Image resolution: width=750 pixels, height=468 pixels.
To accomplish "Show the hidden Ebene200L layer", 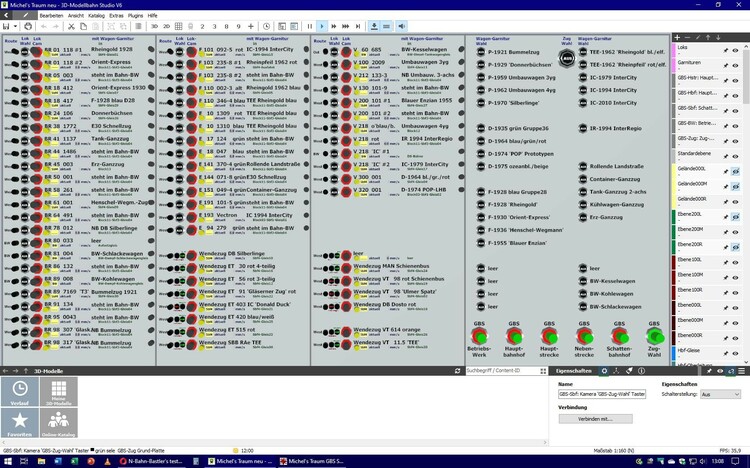I will tap(735, 217).
